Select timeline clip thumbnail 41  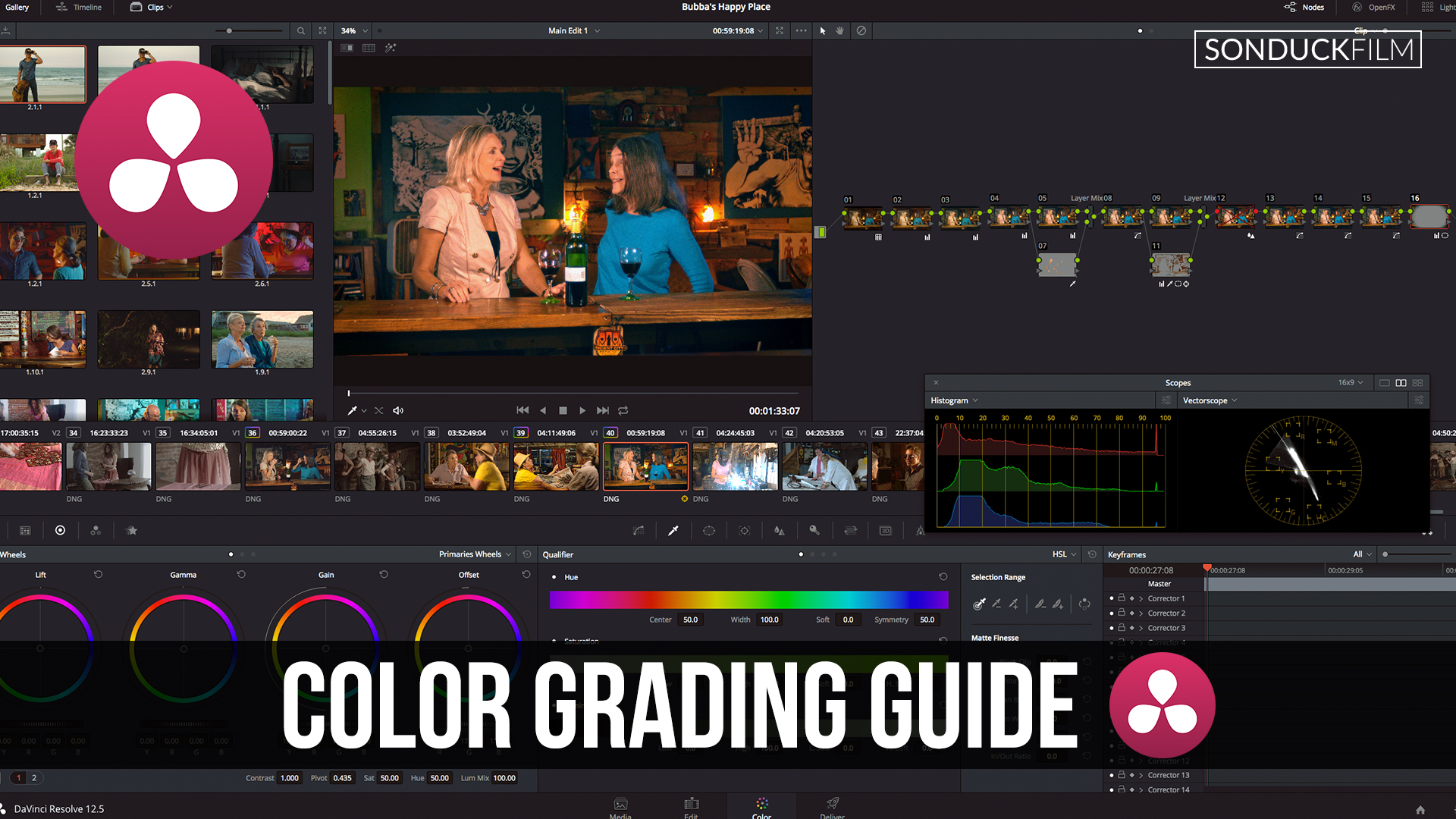[x=734, y=466]
